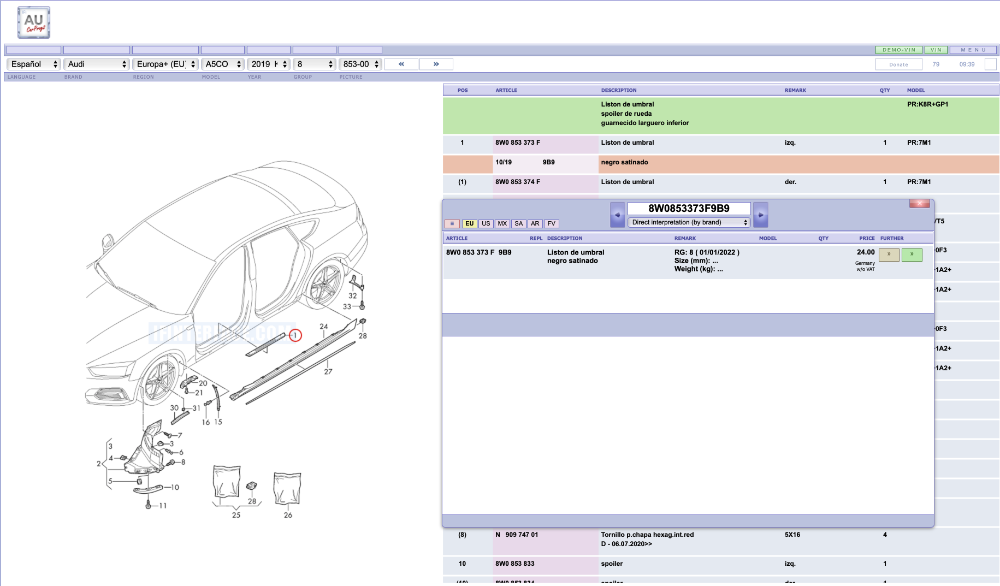Click callout number 31 in diagram

196,407
